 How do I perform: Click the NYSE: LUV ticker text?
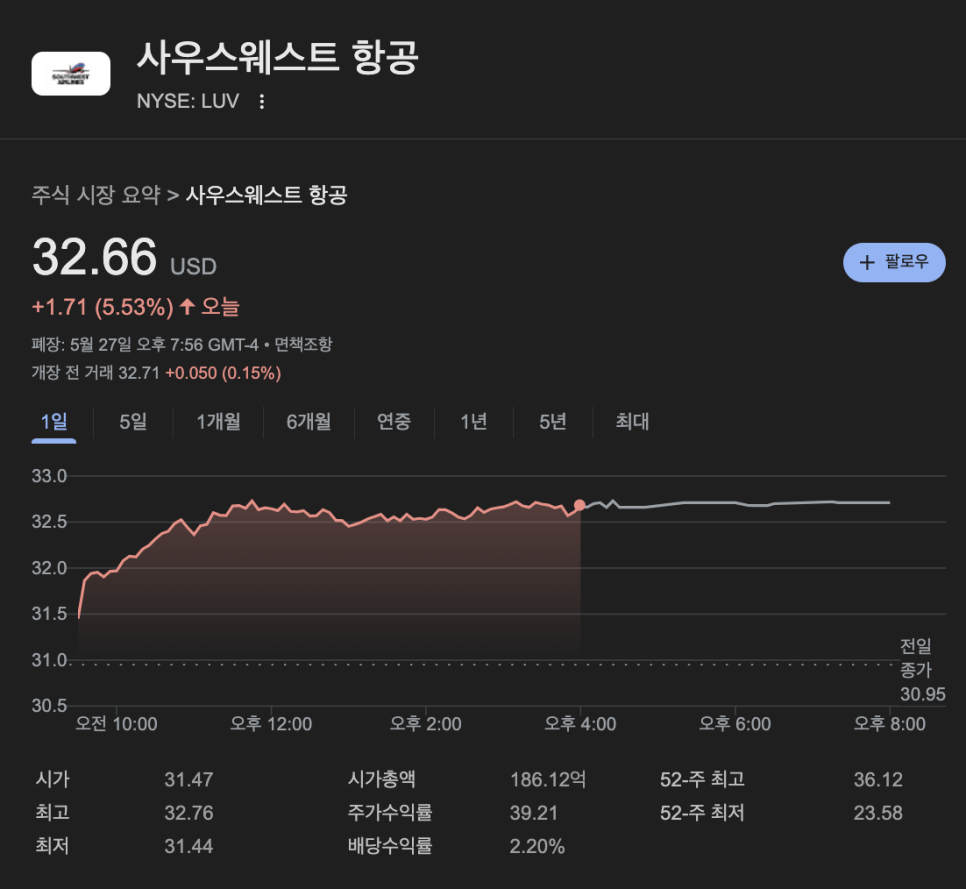(188, 101)
